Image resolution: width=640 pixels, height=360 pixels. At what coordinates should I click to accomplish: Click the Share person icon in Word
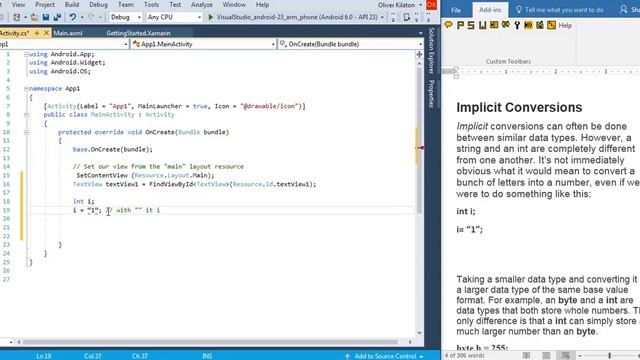pyautogui.click(x=623, y=9)
